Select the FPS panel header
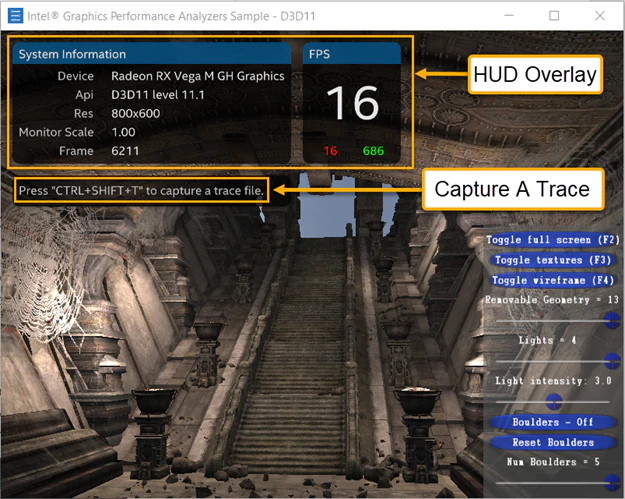This screenshot has height=499, width=625. tap(351, 54)
